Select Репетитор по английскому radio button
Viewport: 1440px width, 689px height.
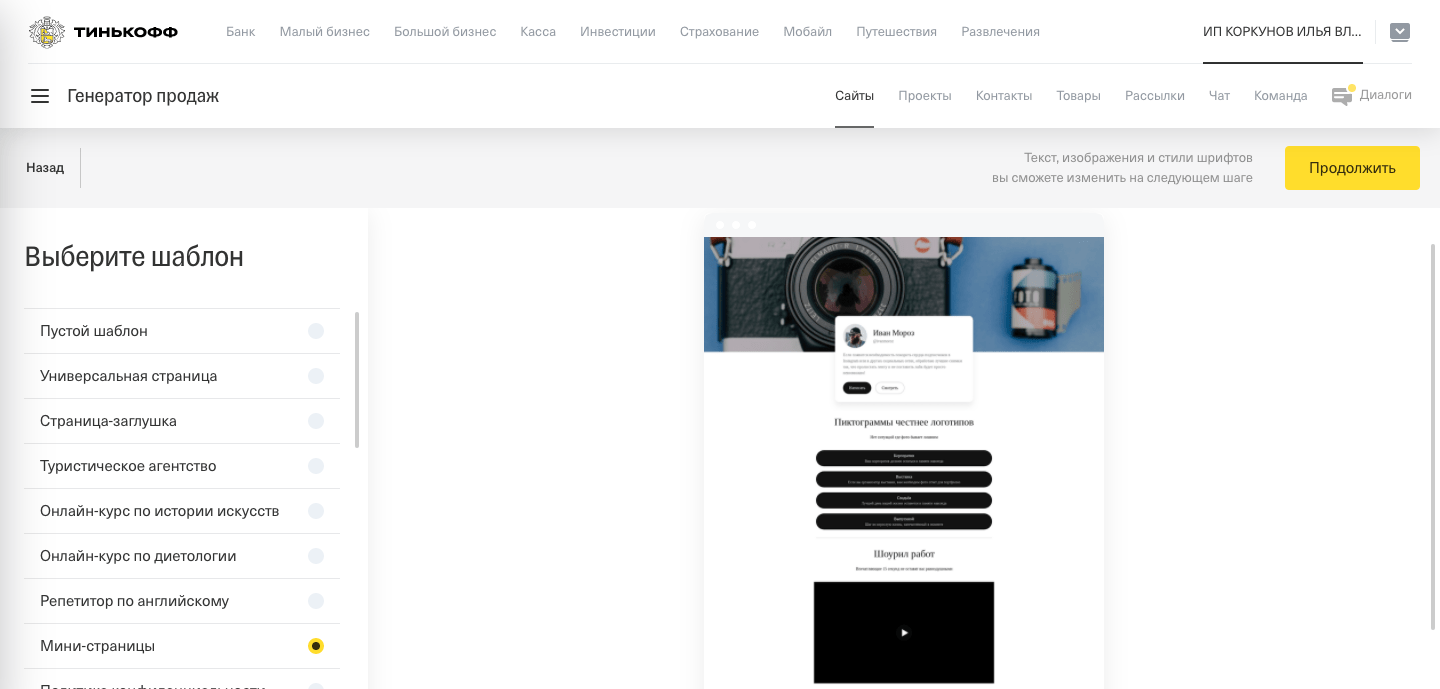pyautogui.click(x=316, y=601)
